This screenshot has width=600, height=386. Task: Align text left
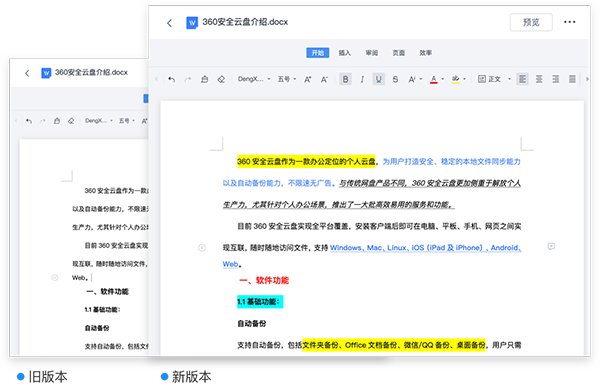(522, 79)
